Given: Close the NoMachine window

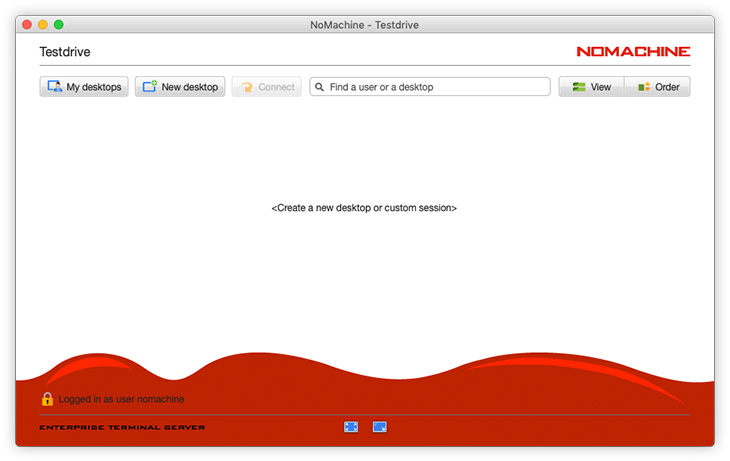Looking at the screenshot, I should 27,24.
